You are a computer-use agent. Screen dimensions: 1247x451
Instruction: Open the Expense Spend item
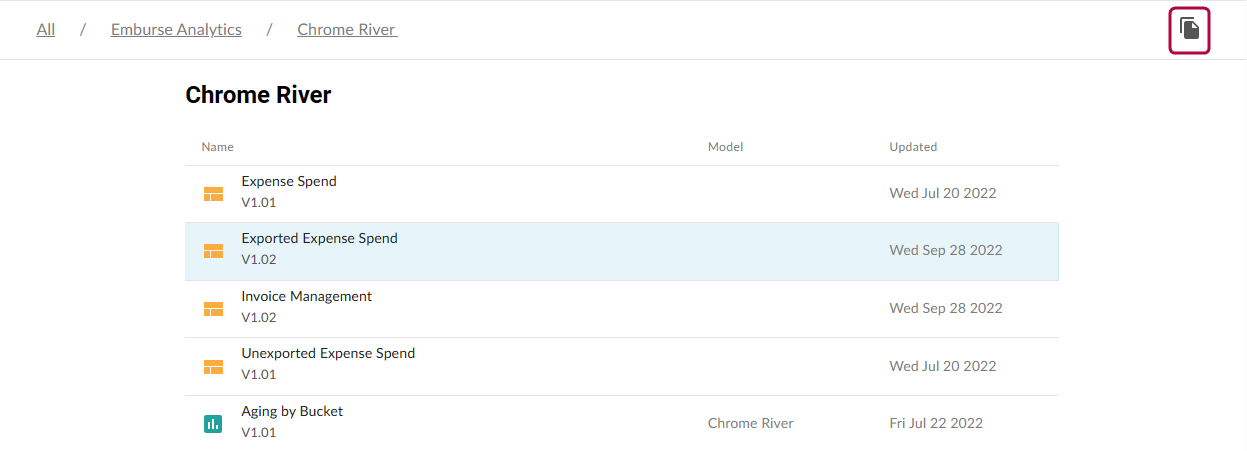point(289,181)
